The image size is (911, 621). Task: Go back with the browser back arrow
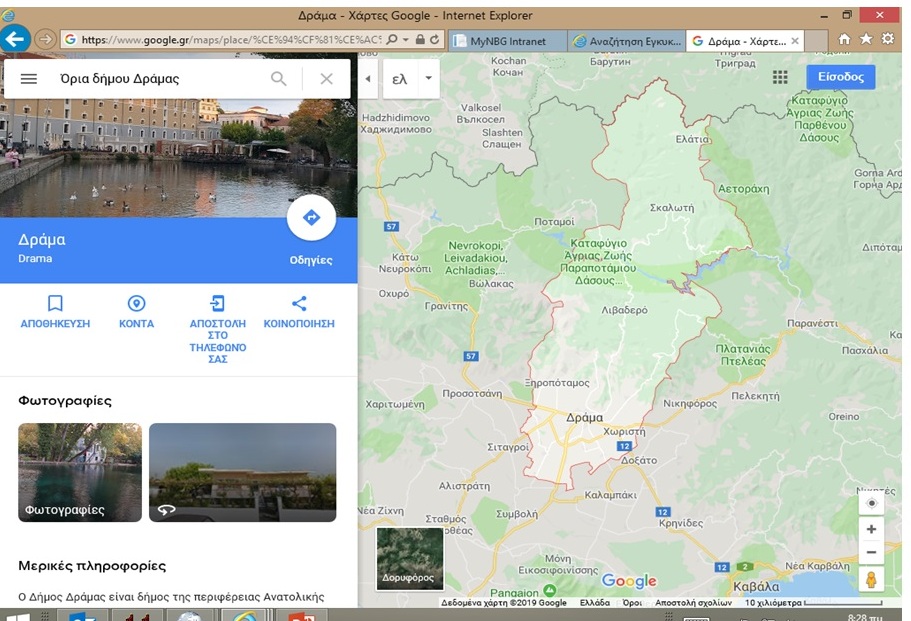point(15,40)
